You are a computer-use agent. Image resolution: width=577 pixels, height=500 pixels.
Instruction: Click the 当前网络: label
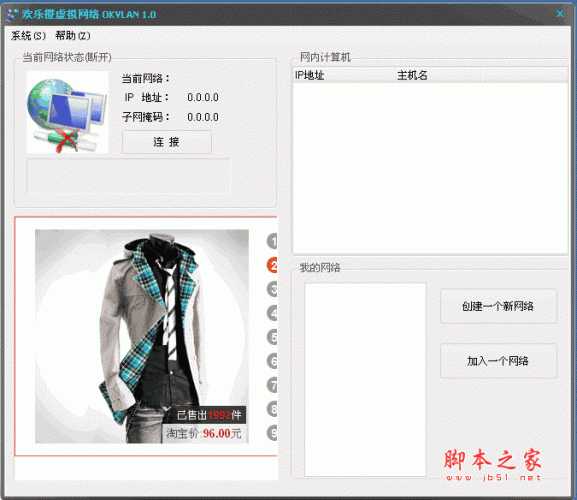[x=146, y=78]
